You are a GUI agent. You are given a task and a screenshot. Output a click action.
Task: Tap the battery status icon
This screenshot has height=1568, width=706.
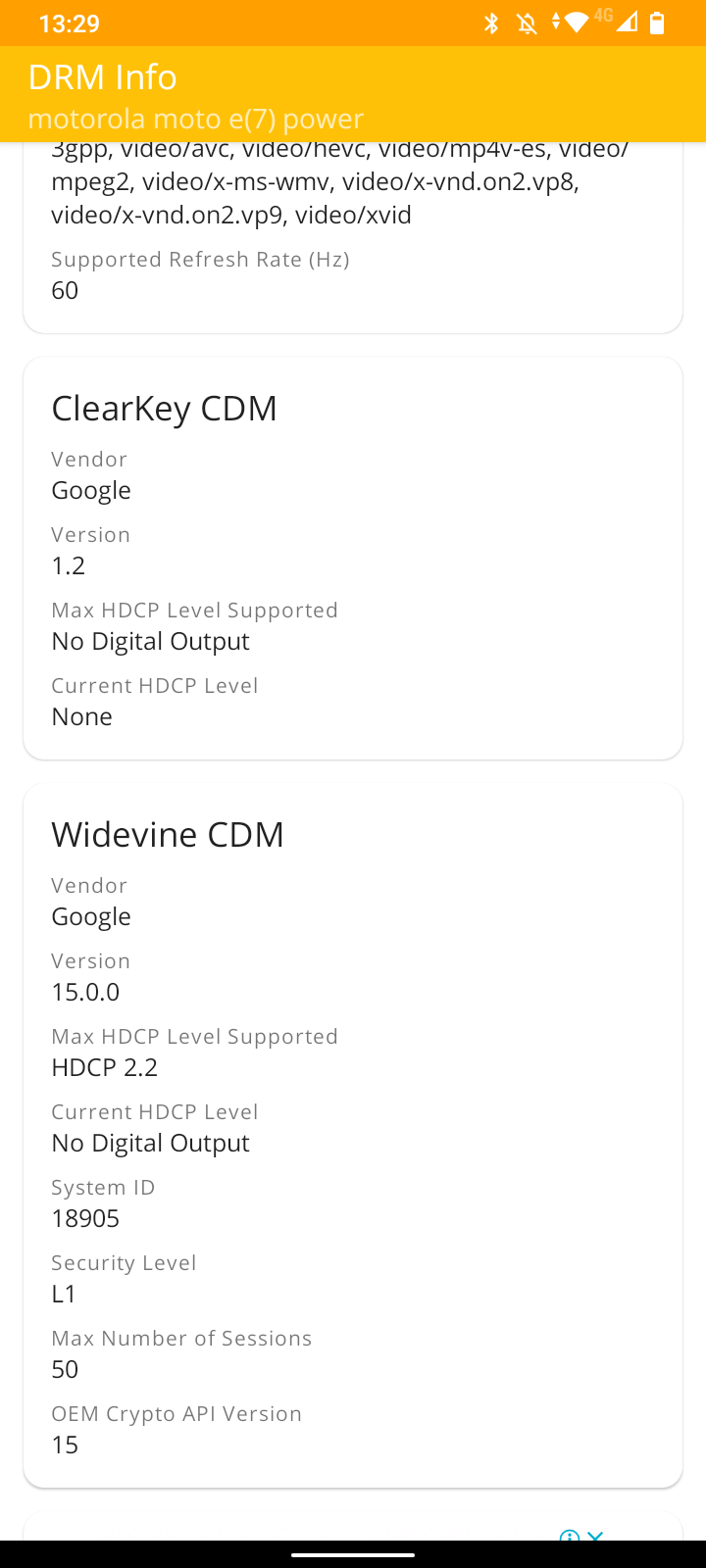tap(657, 23)
